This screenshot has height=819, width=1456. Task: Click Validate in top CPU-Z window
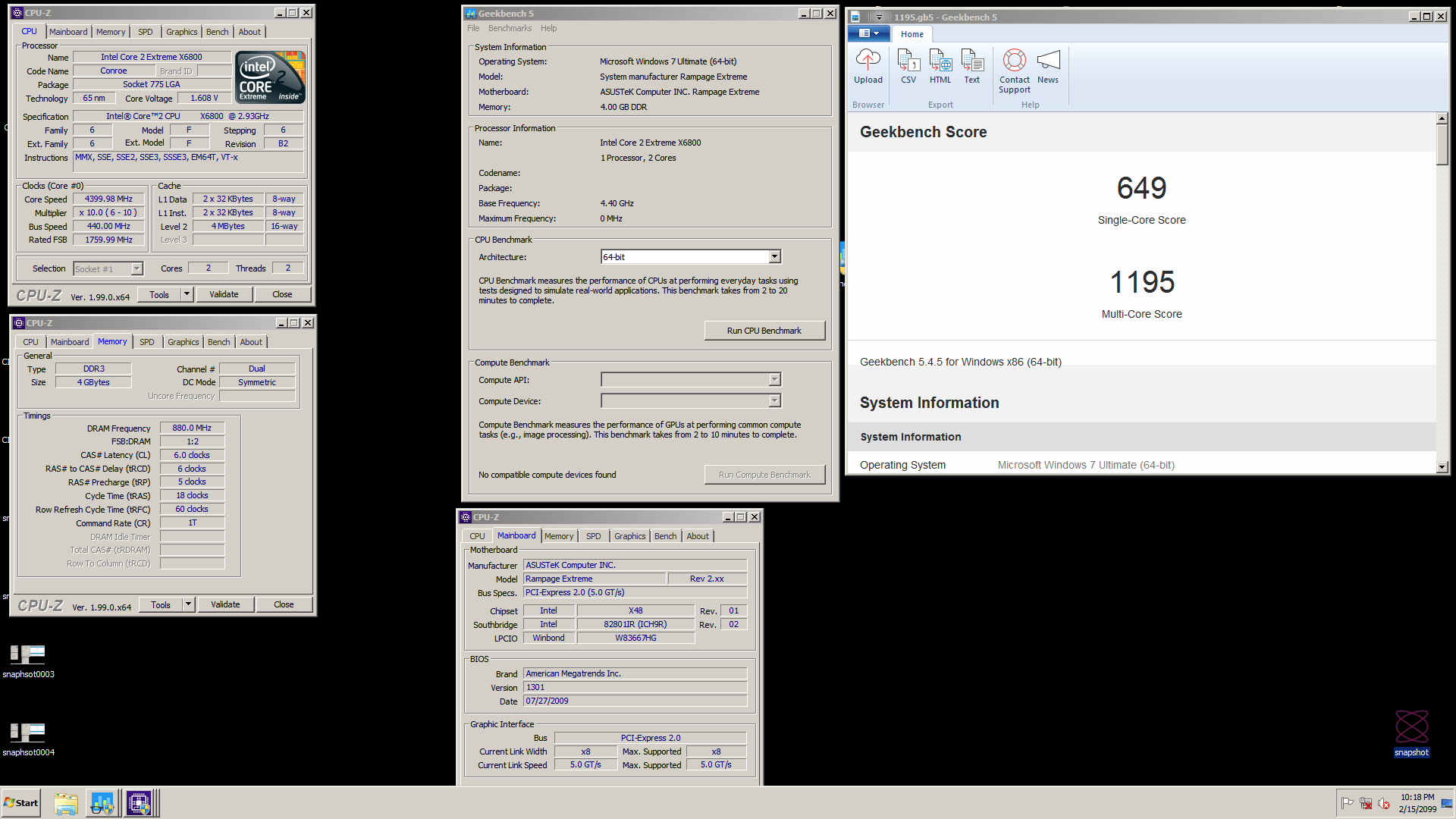(x=224, y=294)
